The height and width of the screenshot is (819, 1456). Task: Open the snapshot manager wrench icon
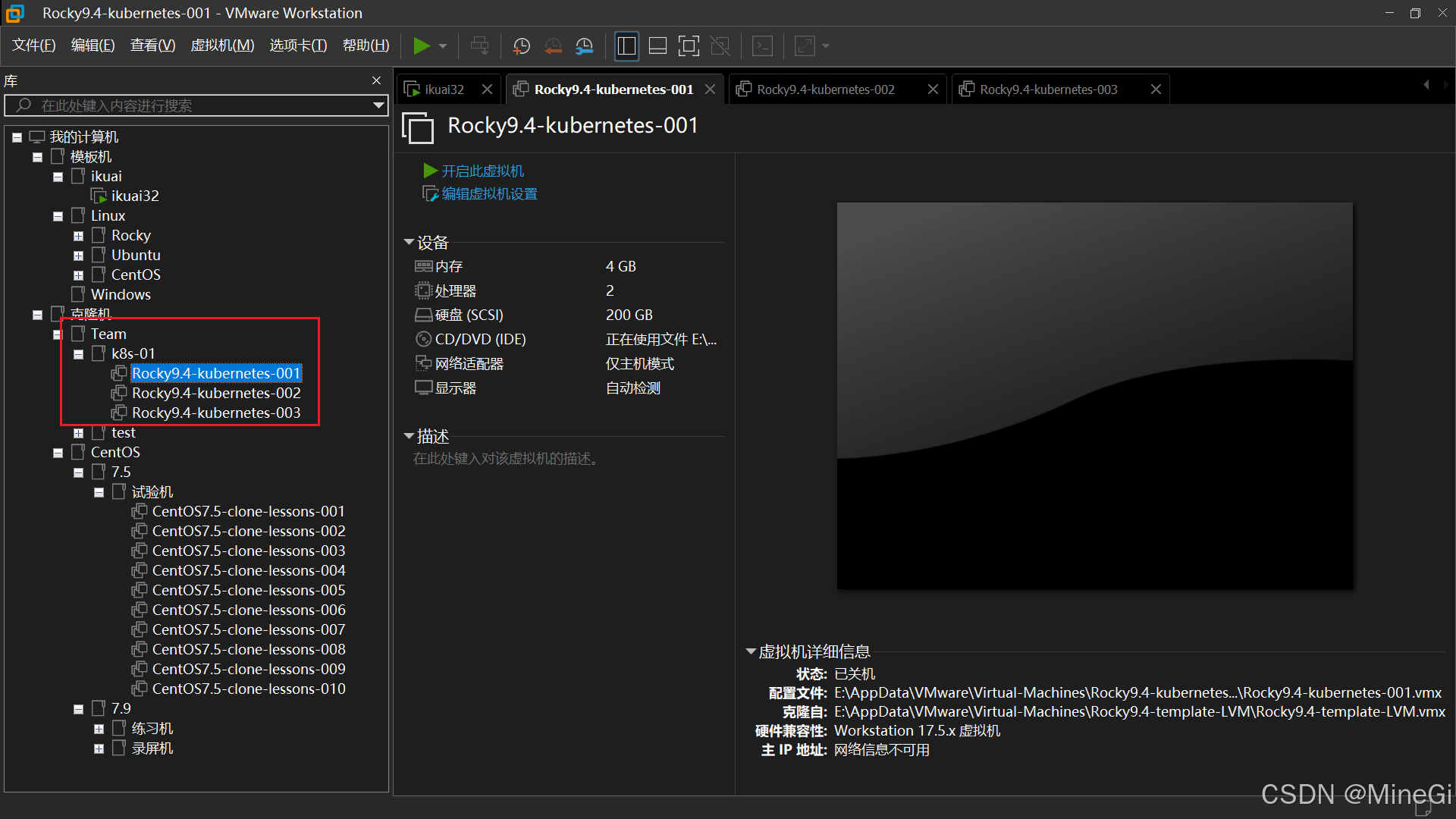pos(584,46)
